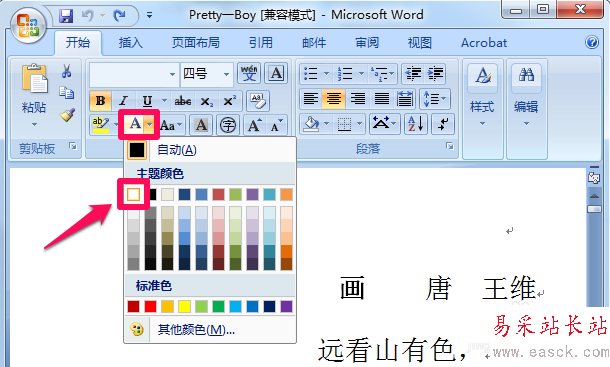Apply character shading icon
Viewport: 610px width, 367px height.
click(201, 125)
